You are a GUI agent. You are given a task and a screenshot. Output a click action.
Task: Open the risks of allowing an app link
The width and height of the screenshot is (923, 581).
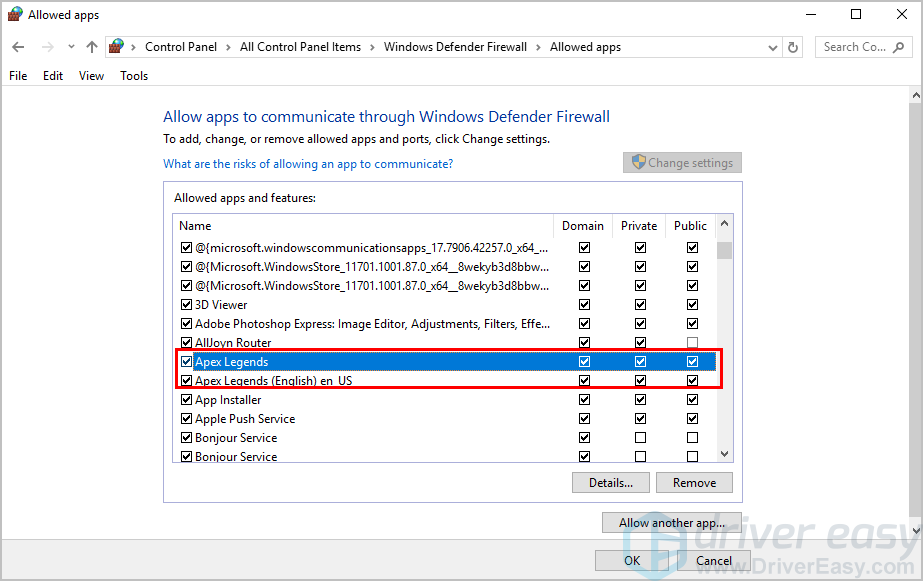pyautogui.click(x=308, y=164)
